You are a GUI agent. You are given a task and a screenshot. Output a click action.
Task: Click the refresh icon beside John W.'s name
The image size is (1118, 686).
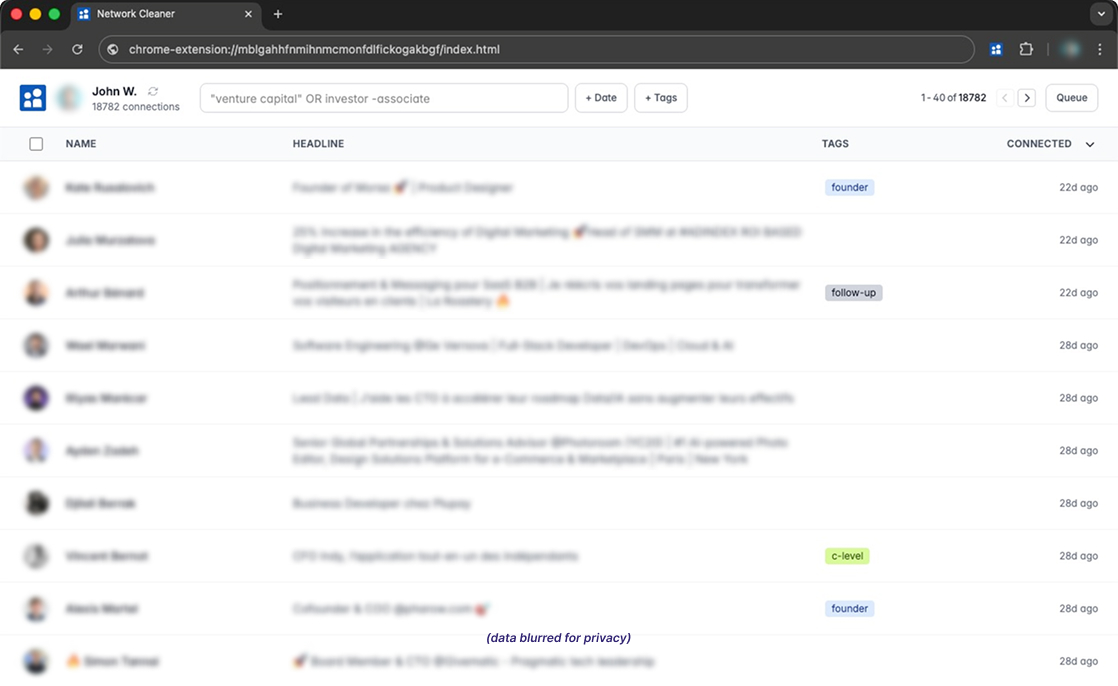click(152, 90)
